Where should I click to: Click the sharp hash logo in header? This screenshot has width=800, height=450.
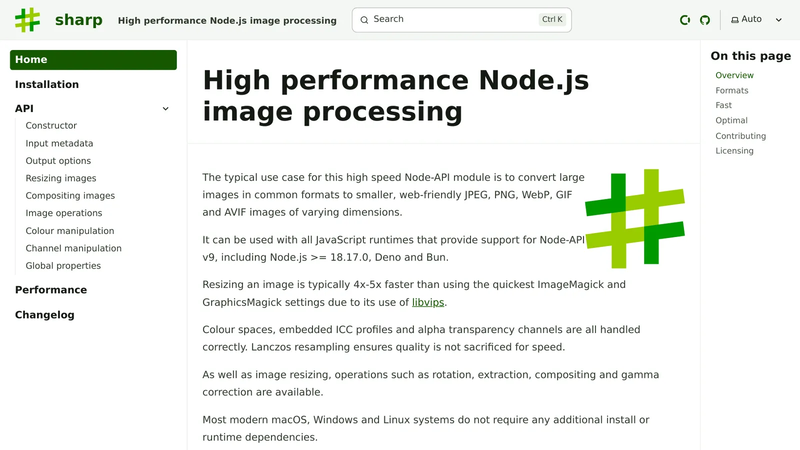click(27, 20)
